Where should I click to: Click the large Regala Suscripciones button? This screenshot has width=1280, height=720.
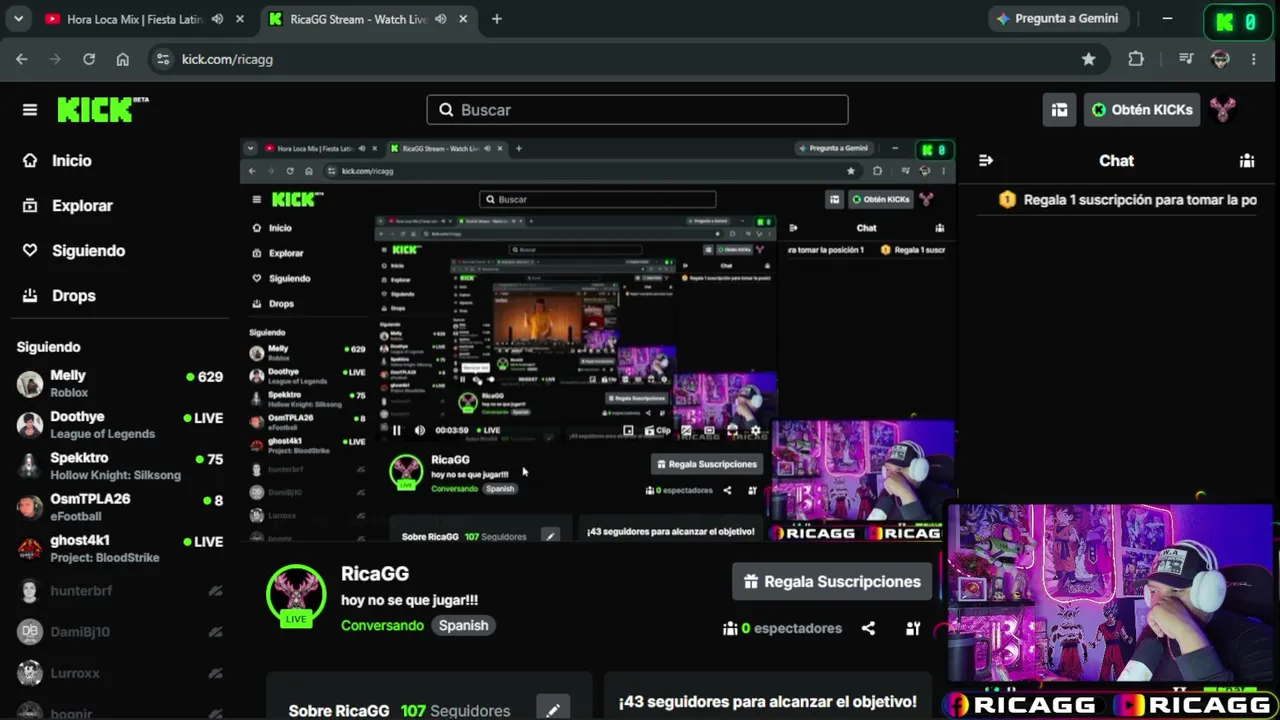[x=832, y=581]
